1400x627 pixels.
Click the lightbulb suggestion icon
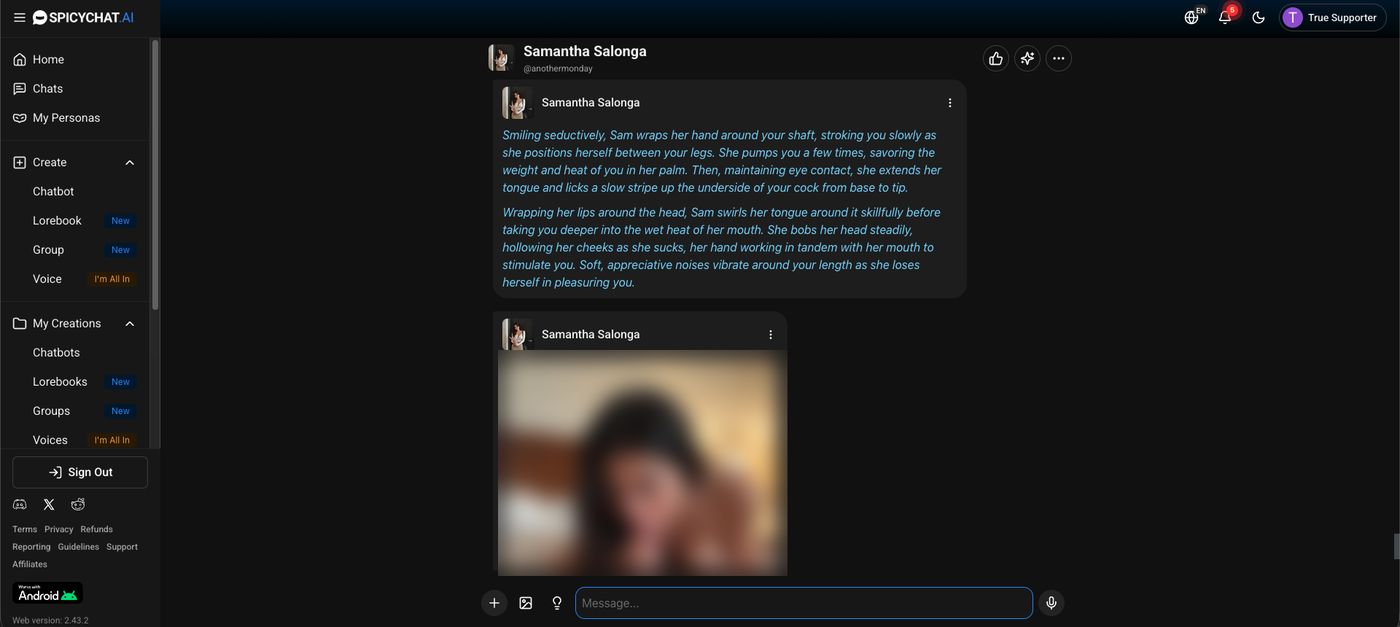pyautogui.click(x=557, y=603)
